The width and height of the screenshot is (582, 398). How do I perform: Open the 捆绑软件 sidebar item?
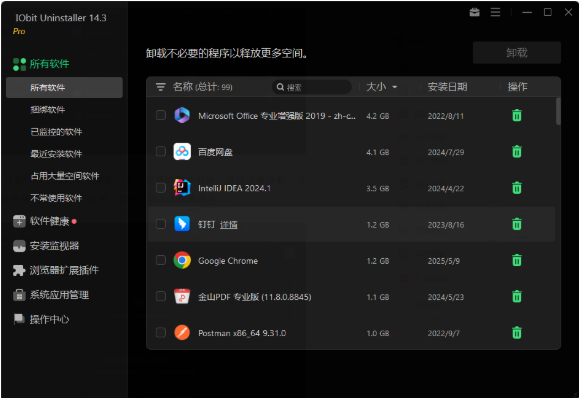pyautogui.click(x=48, y=110)
